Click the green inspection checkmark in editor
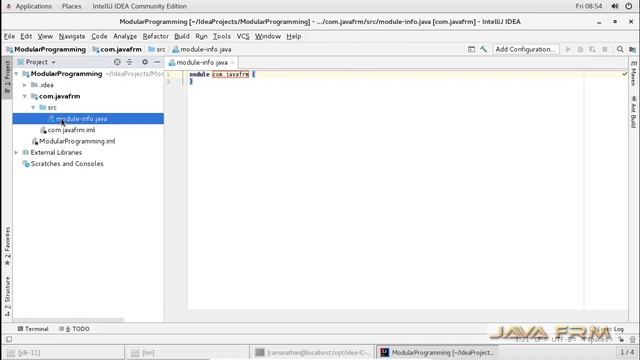The width and height of the screenshot is (640, 360). click(624, 74)
